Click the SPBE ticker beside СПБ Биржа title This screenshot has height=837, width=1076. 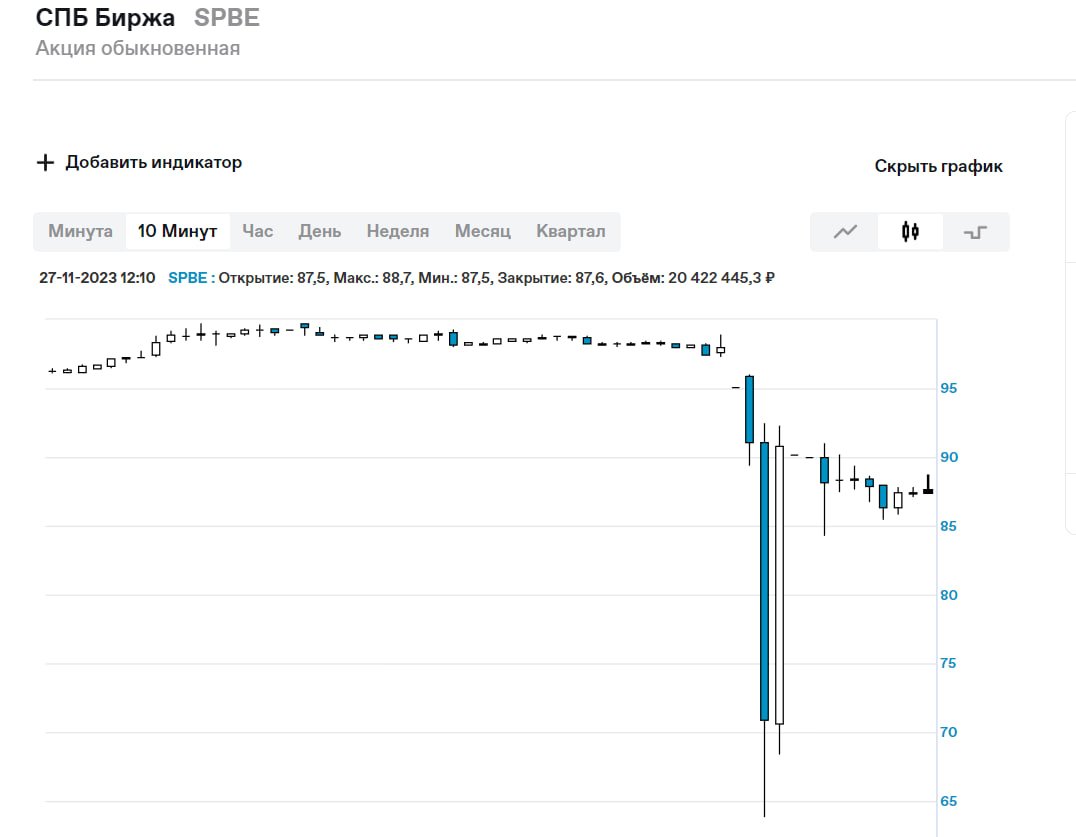tap(227, 18)
